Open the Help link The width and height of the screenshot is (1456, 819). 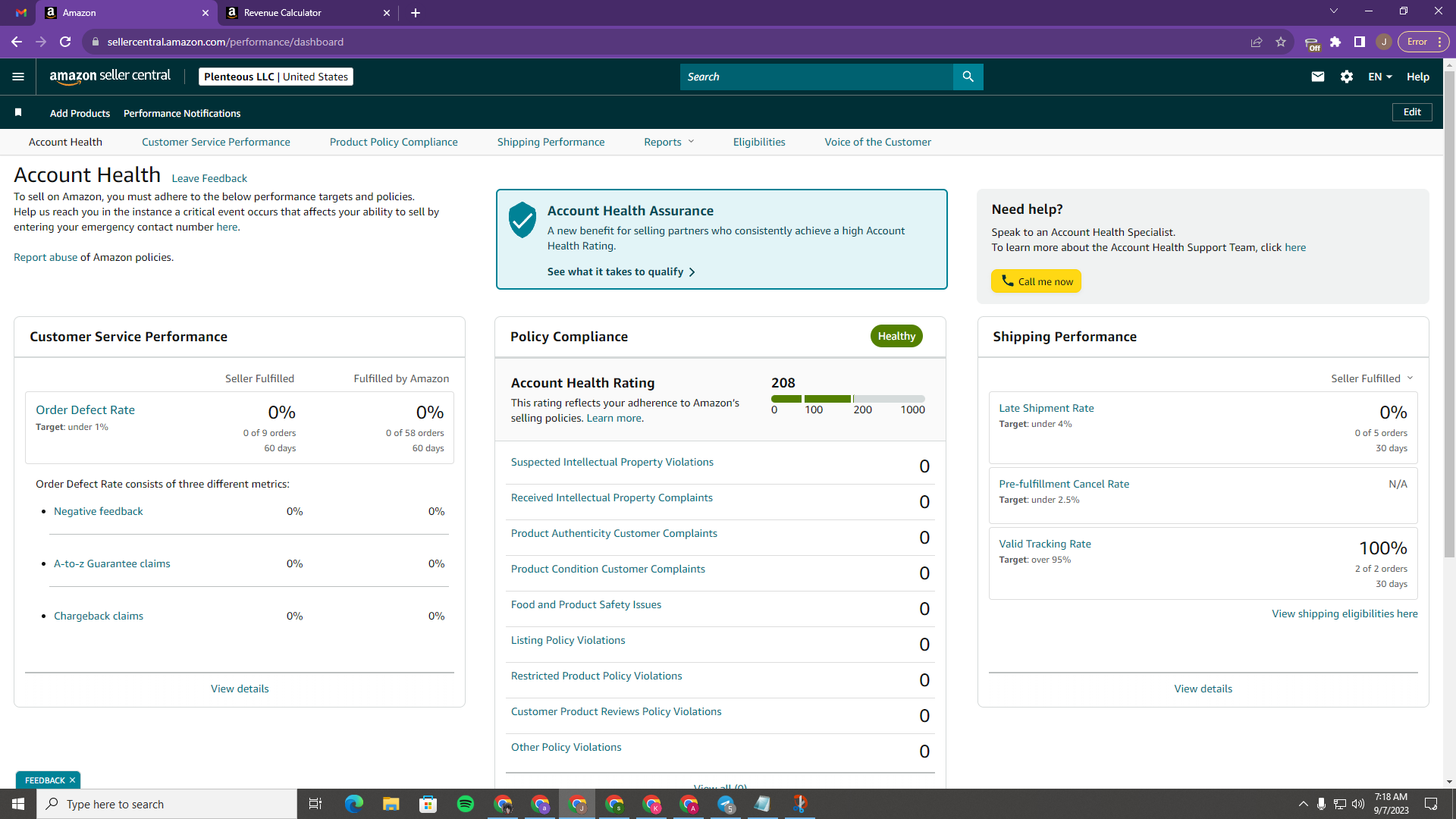(1418, 77)
